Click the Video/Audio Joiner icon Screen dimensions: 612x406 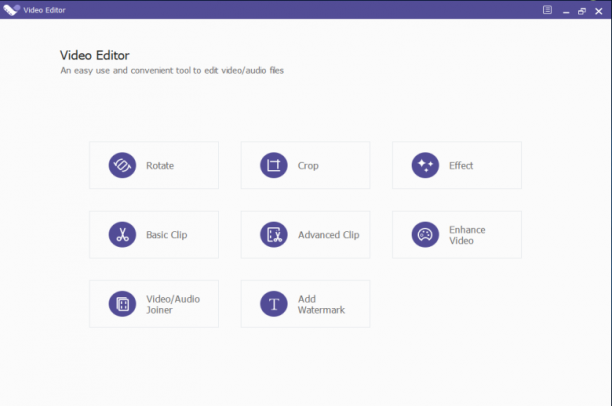122,304
